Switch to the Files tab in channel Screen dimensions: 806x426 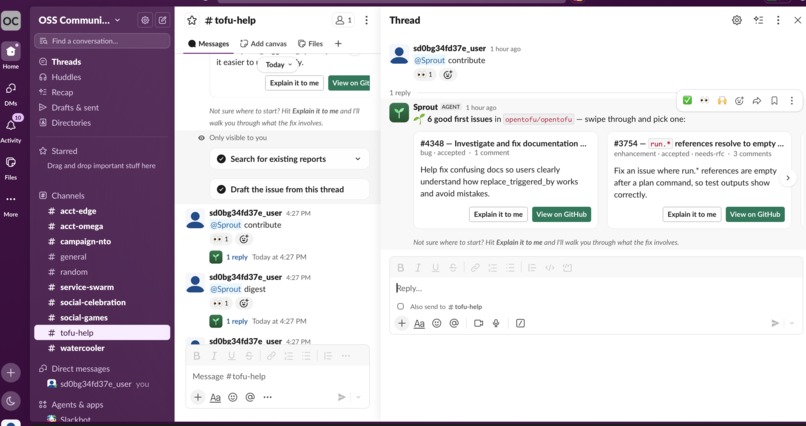[310, 44]
